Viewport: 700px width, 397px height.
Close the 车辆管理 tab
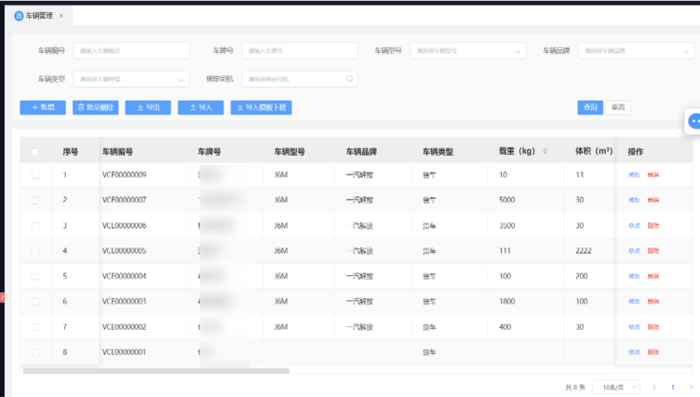61,16
